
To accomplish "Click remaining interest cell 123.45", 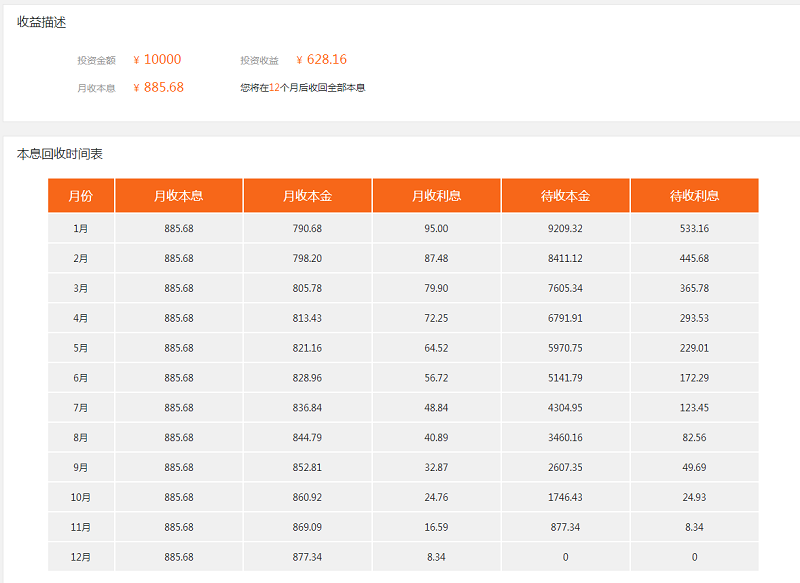I will click(x=694, y=408).
